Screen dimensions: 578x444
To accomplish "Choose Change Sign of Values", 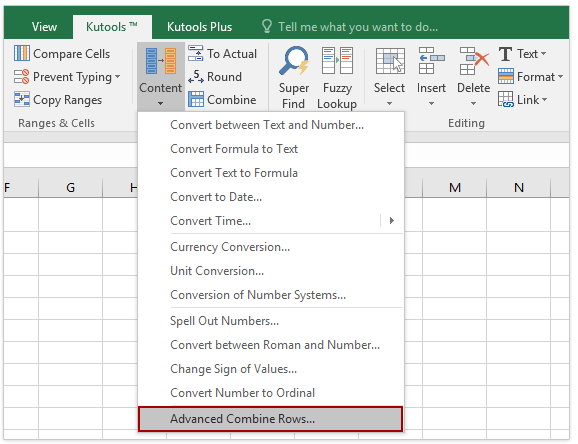I will pos(271,369).
